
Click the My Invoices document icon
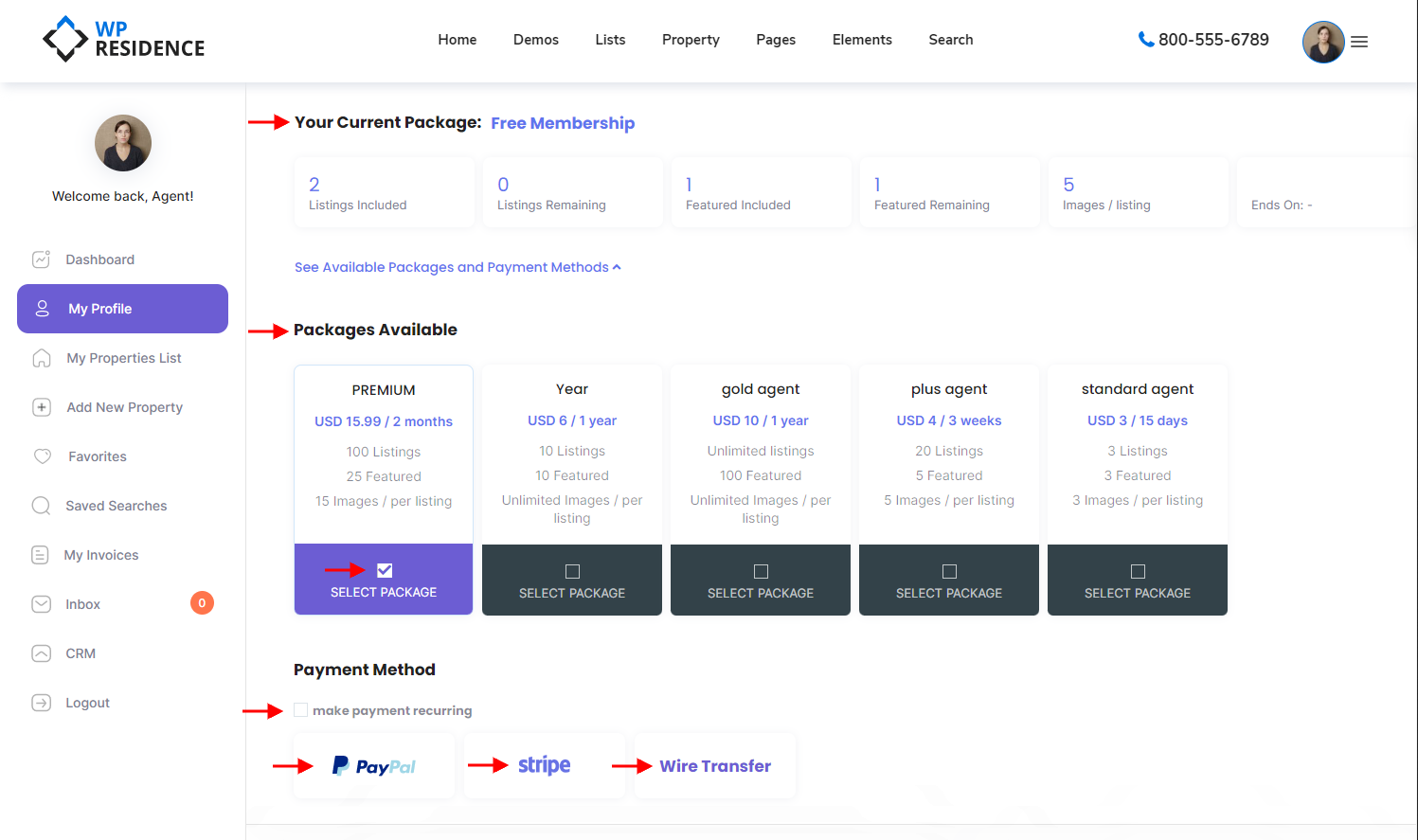tap(40, 555)
